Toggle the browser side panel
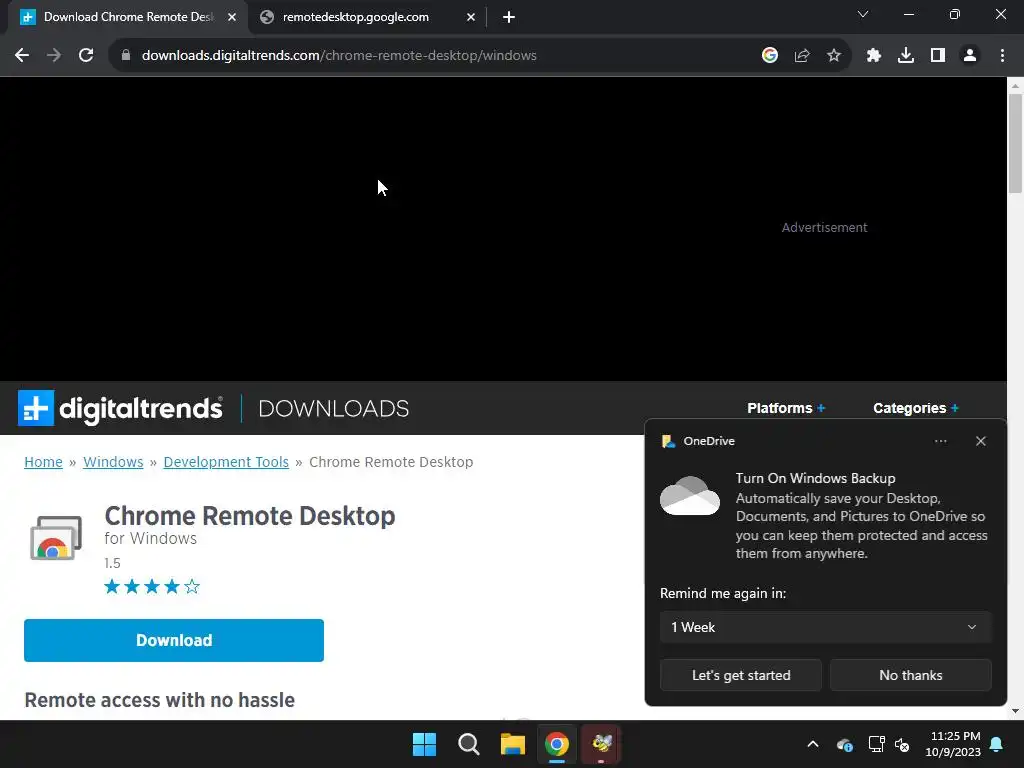Screen dimensions: 1024x768 [938, 56]
